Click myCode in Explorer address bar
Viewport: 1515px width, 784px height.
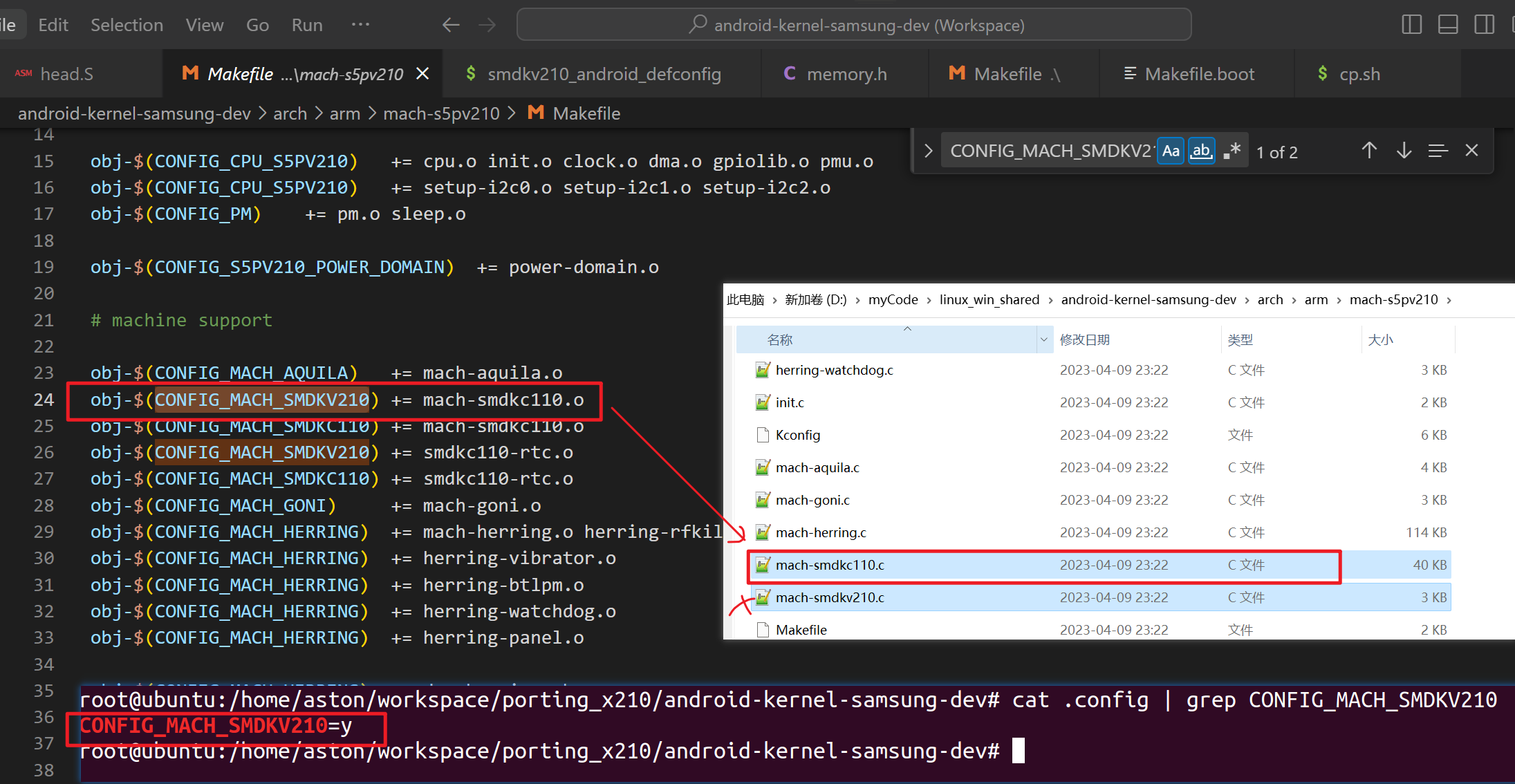pos(893,299)
